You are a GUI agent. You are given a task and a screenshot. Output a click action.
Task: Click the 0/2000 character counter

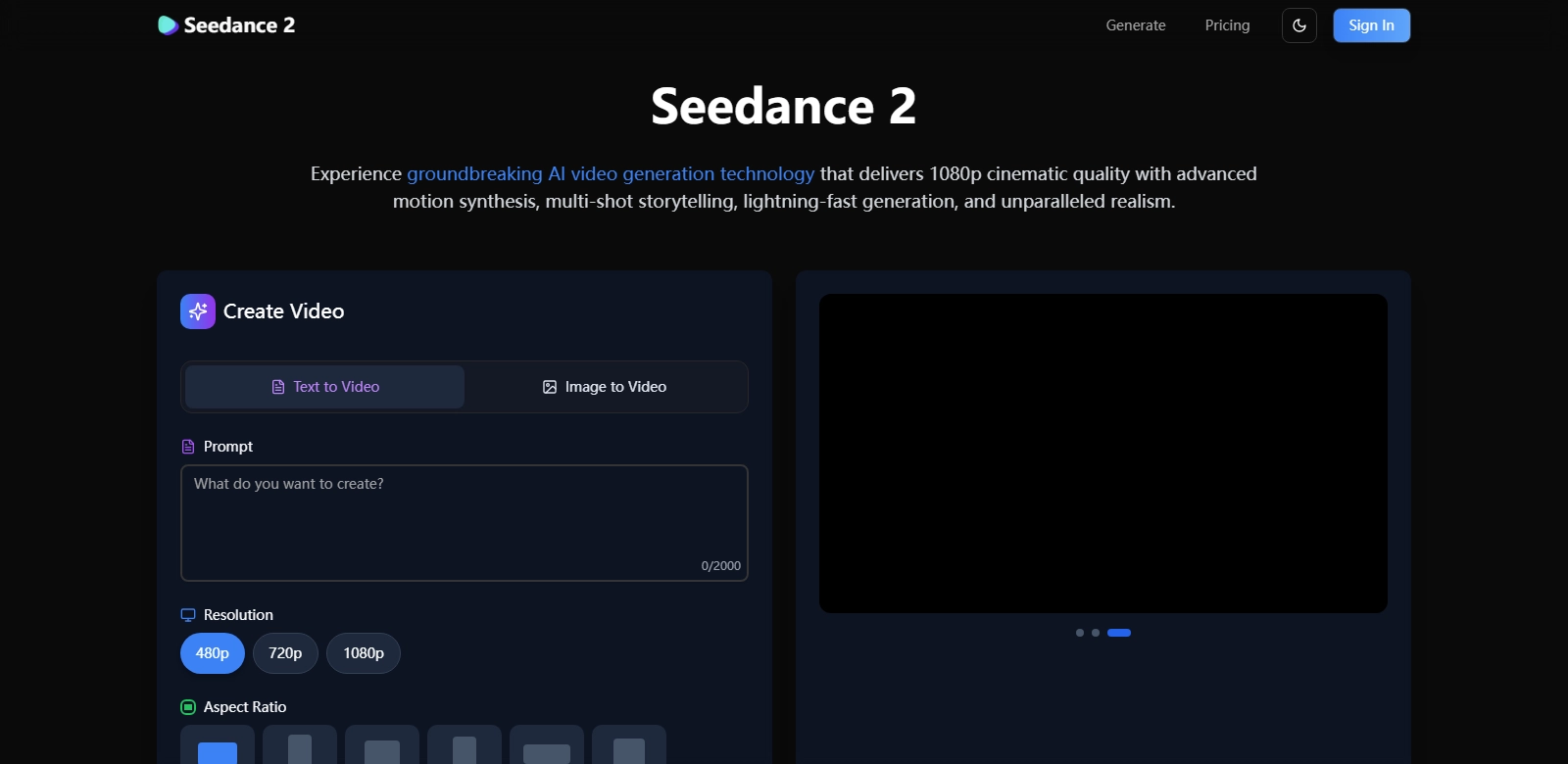click(x=721, y=566)
